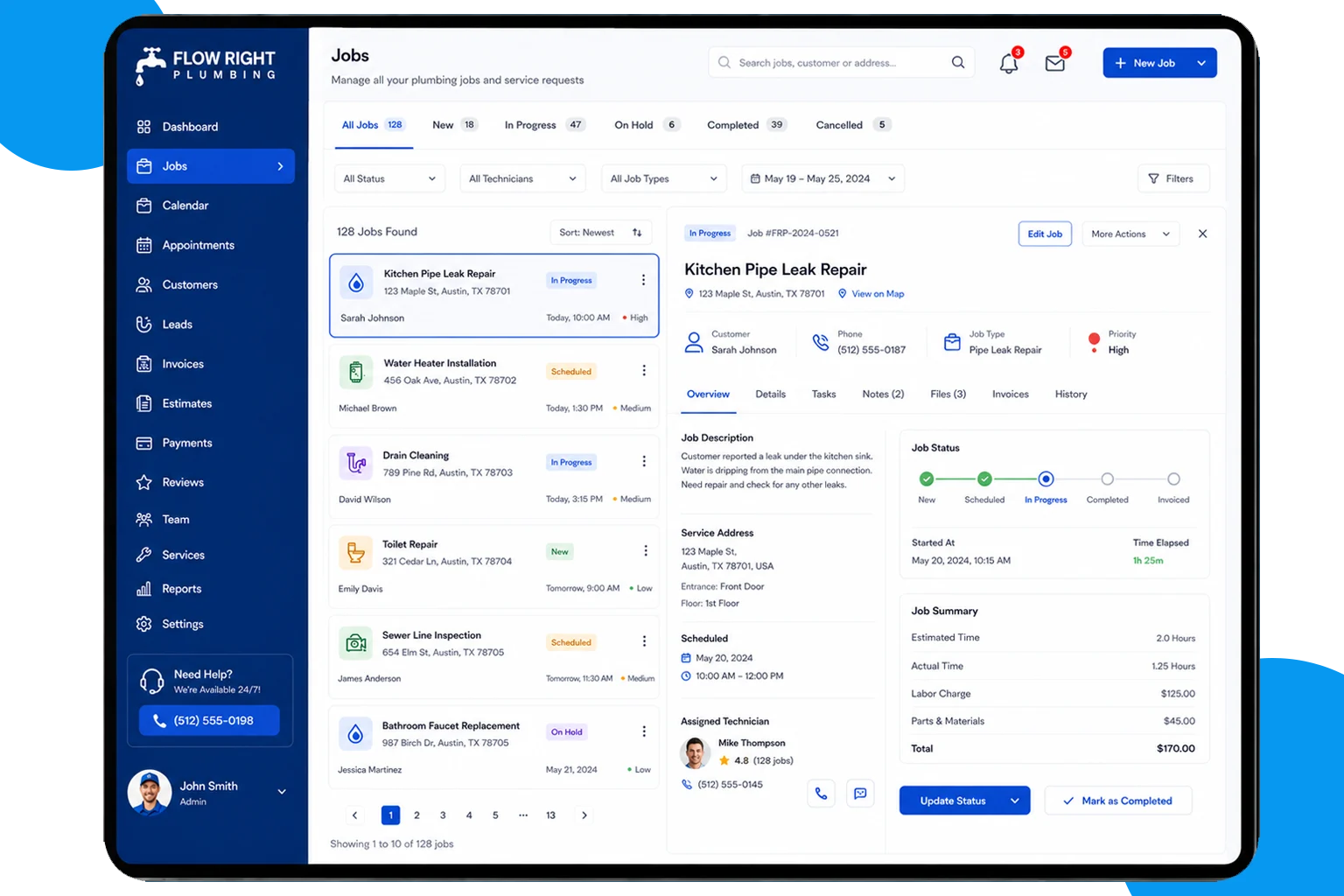Open Estimates in the sidebar
Image resolution: width=1344 pixels, height=896 pixels.
click(211, 403)
